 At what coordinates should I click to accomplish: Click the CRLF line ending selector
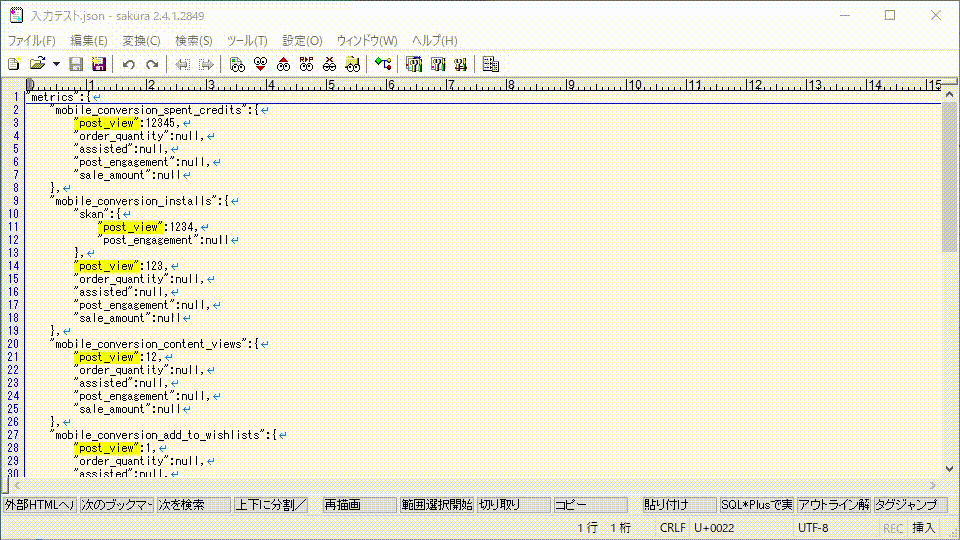[673, 527]
